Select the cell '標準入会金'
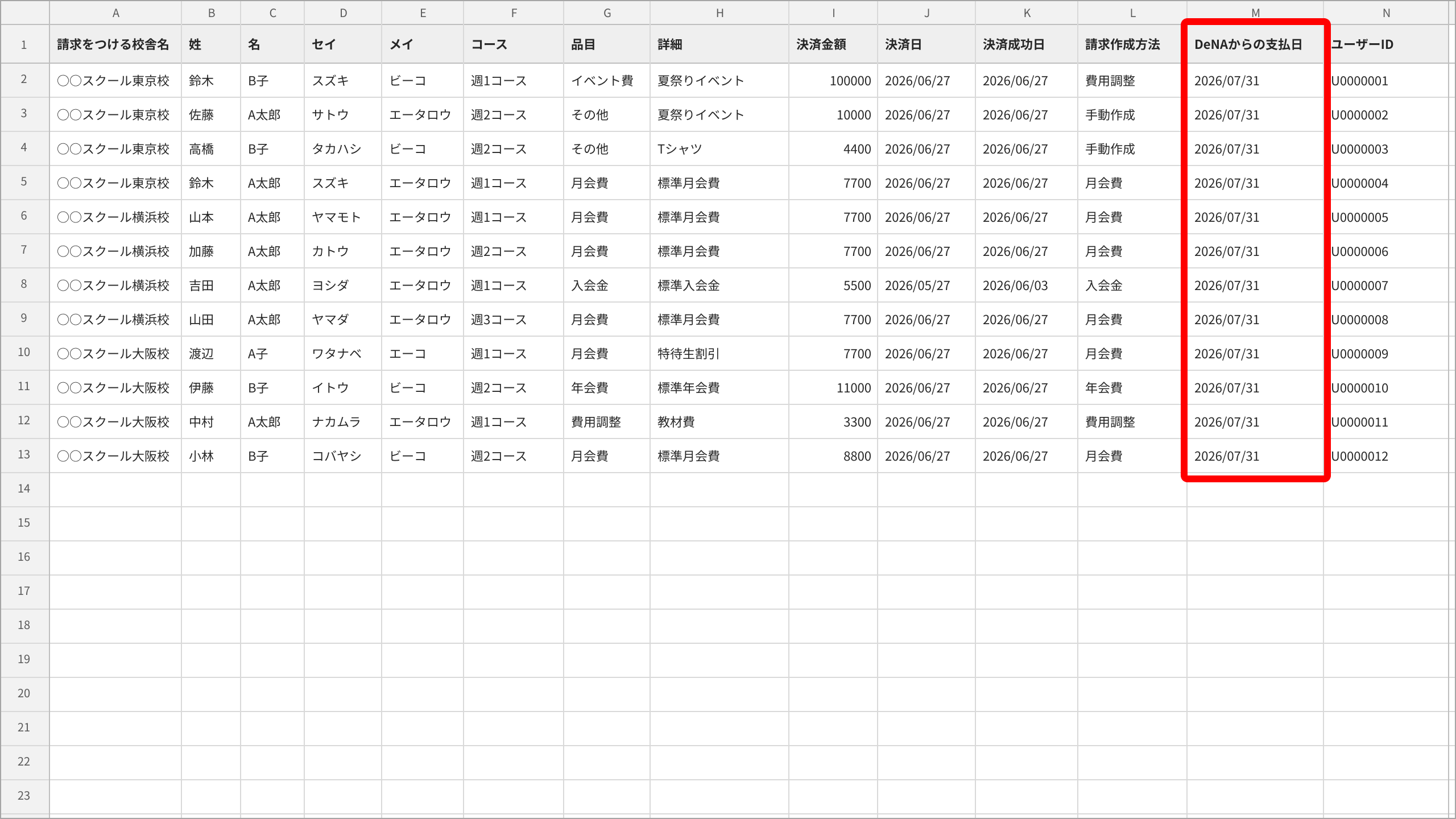The height and width of the screenshot is (819, 1456). pyautogui.click(x=719, y=286)
